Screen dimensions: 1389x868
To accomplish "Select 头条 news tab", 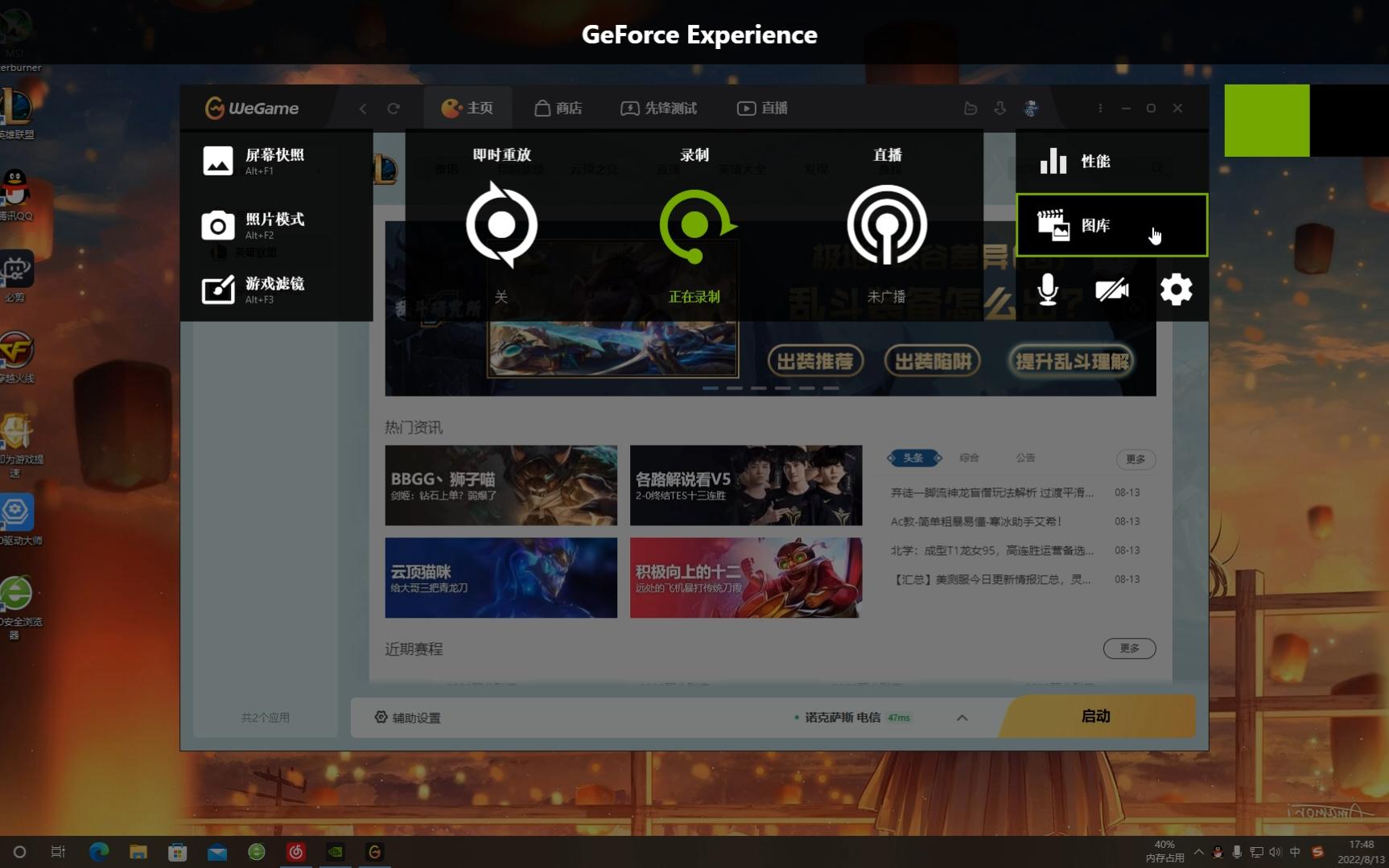I will click(x=913, y=458).
